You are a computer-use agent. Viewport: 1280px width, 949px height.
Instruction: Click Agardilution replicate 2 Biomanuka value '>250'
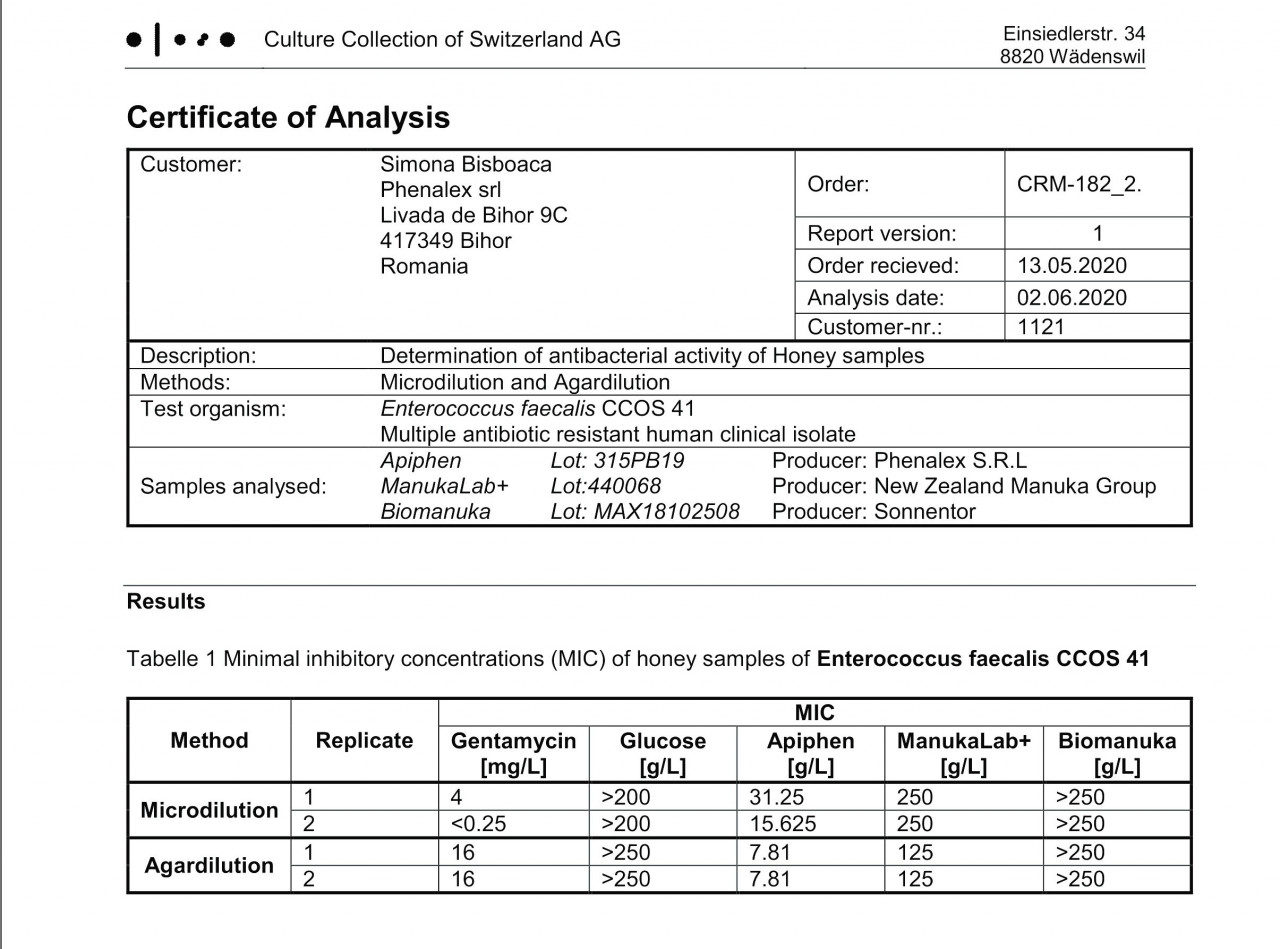point(1080,879)
